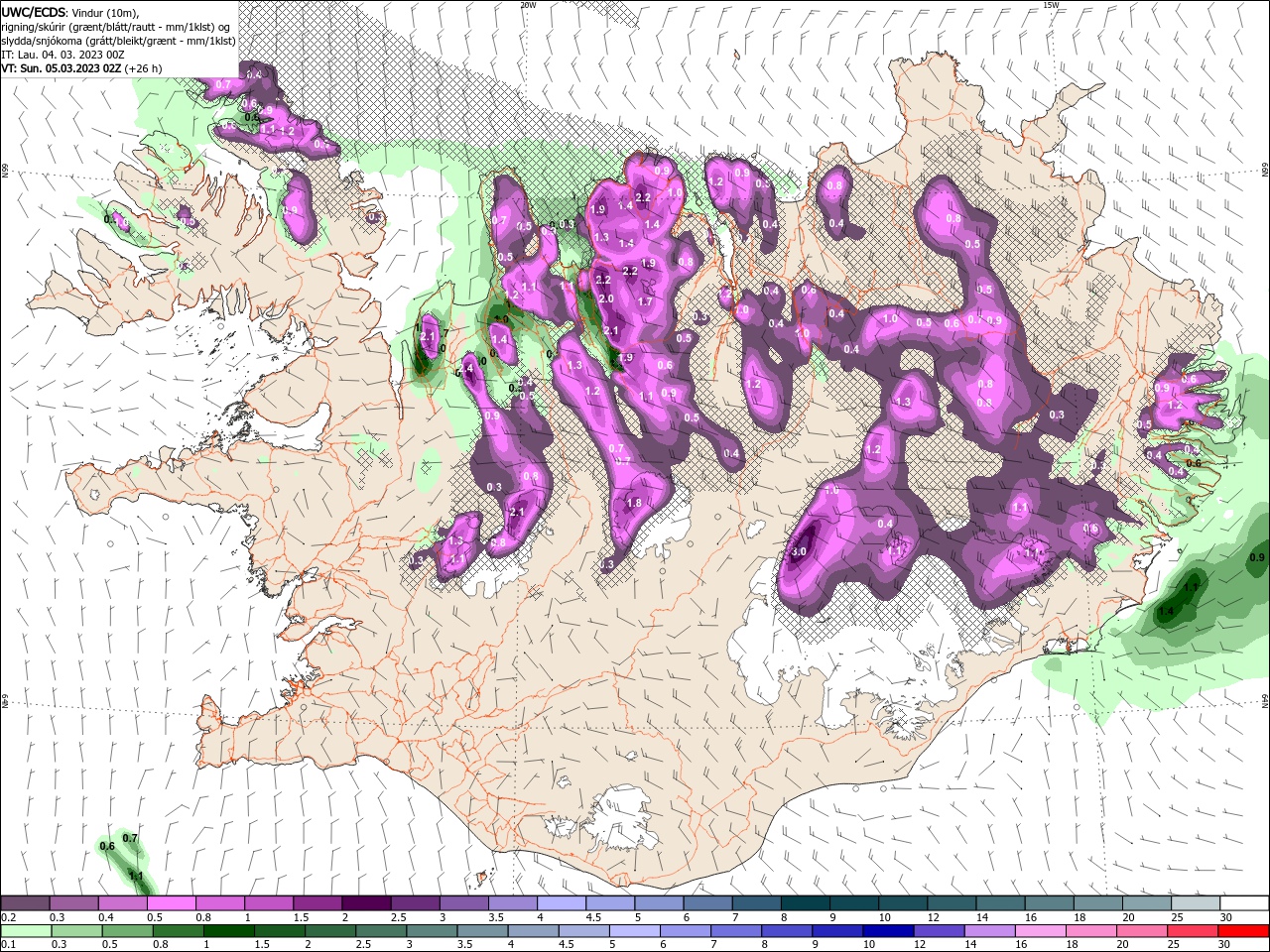
Task: Click the 2.0 snowfall value on the map
Action: coord(607,298)
